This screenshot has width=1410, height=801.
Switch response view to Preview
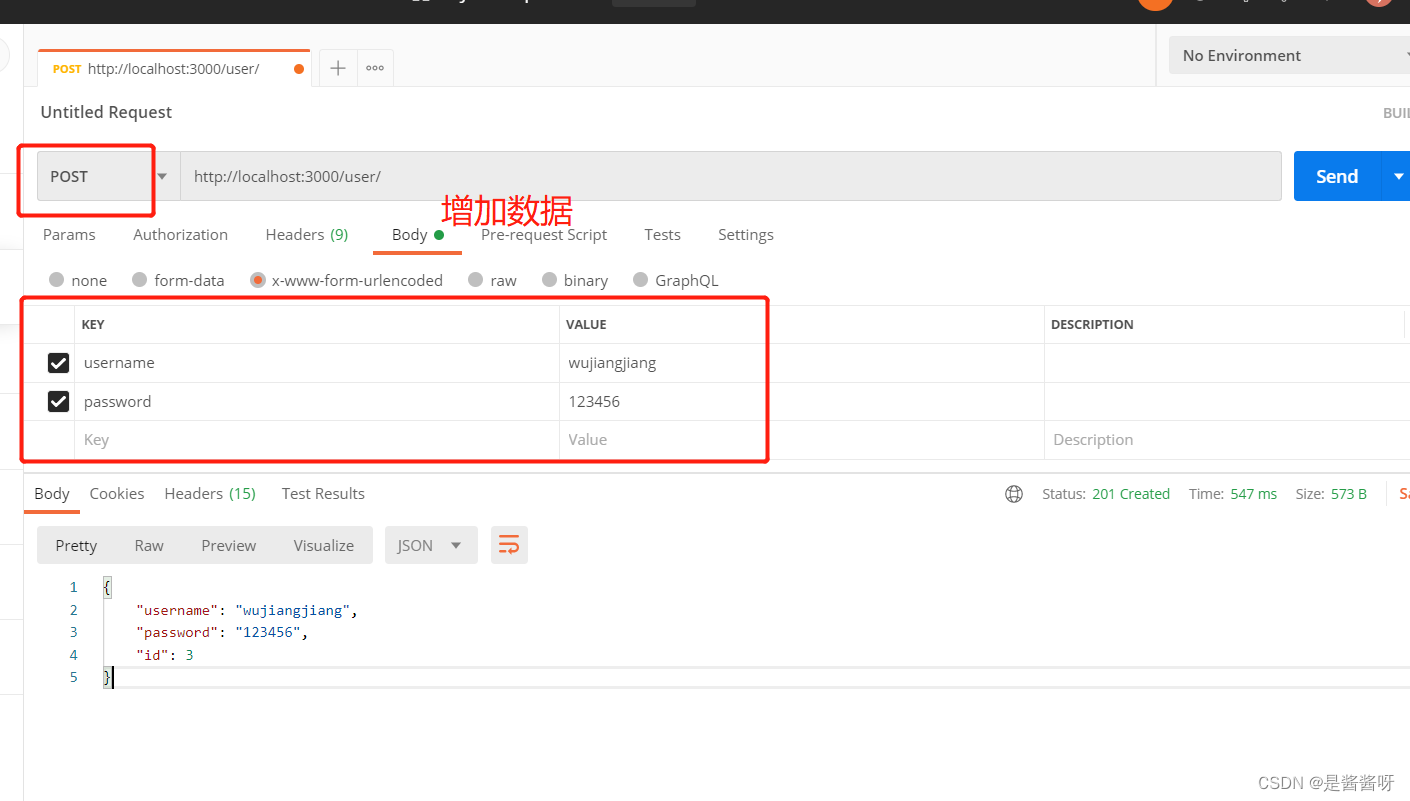(229, 545)
